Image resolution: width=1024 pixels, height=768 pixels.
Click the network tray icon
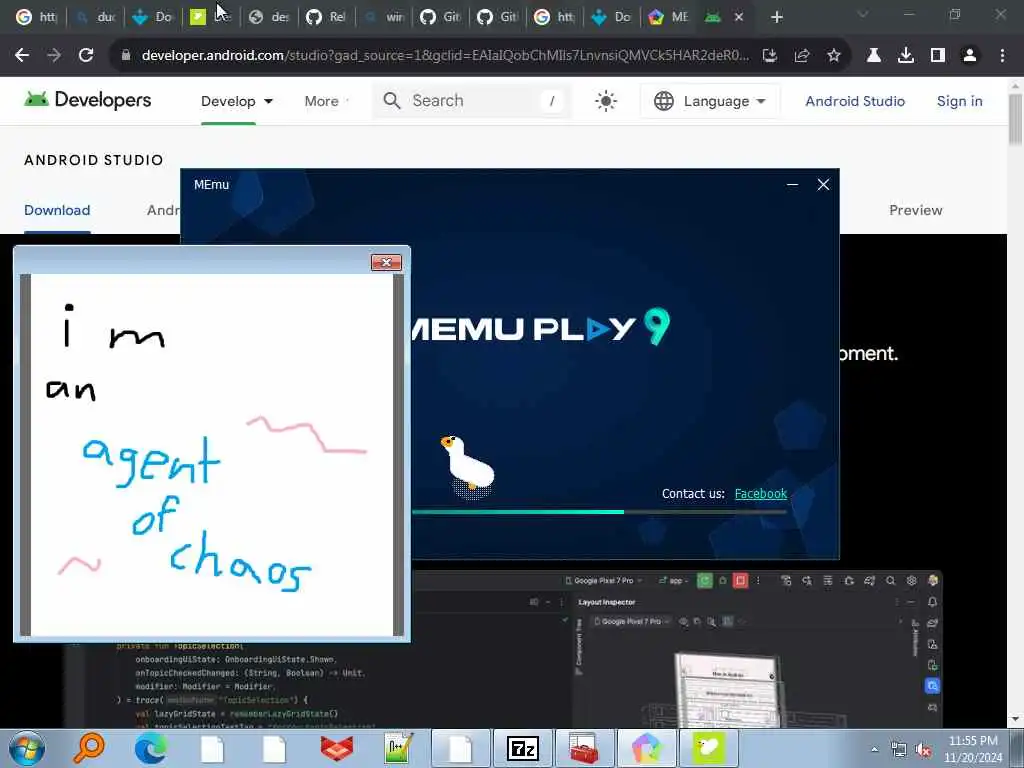(899, 750)
